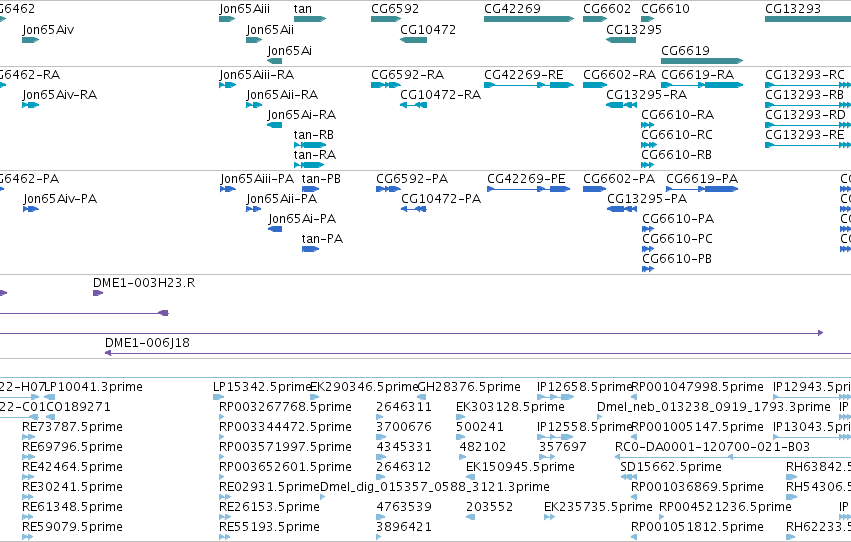851x542 pixels.
Task: Click the CG10472-RA transcript
Action: click(x=413, y=105)
